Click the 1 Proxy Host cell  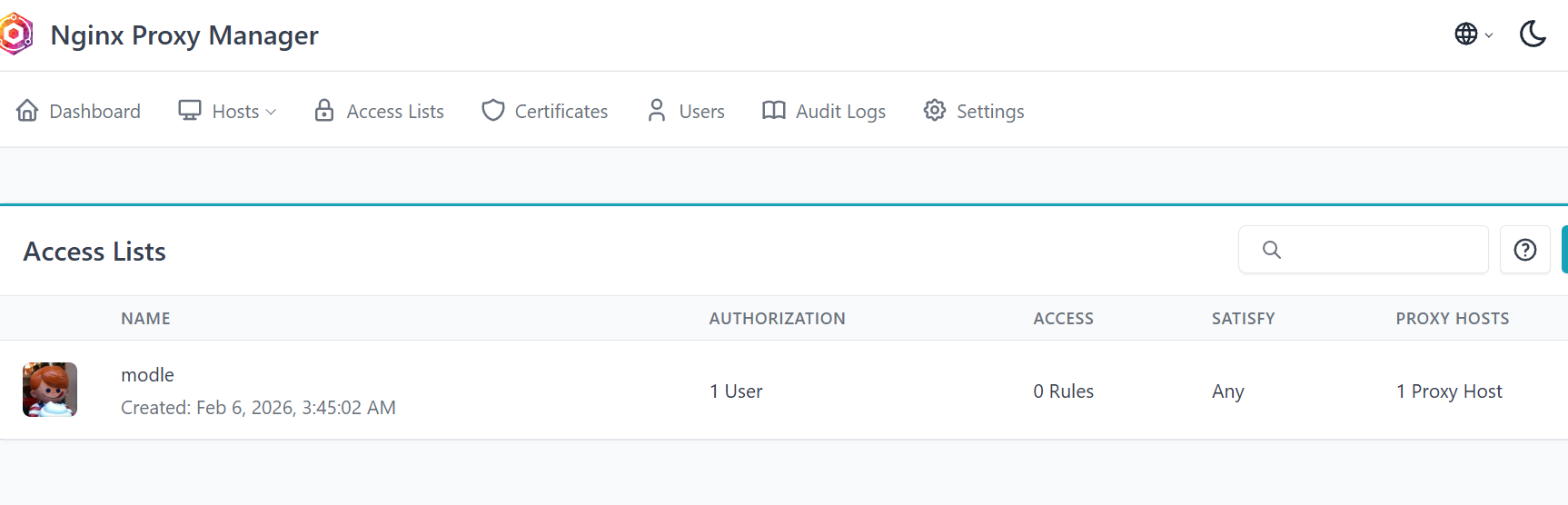pyautogui.click(x=1449, y=391)
